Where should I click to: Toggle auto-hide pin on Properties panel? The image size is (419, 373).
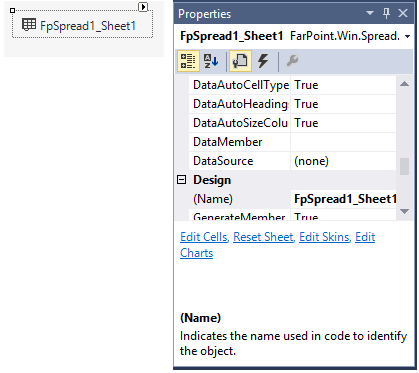tap(387, 13)
